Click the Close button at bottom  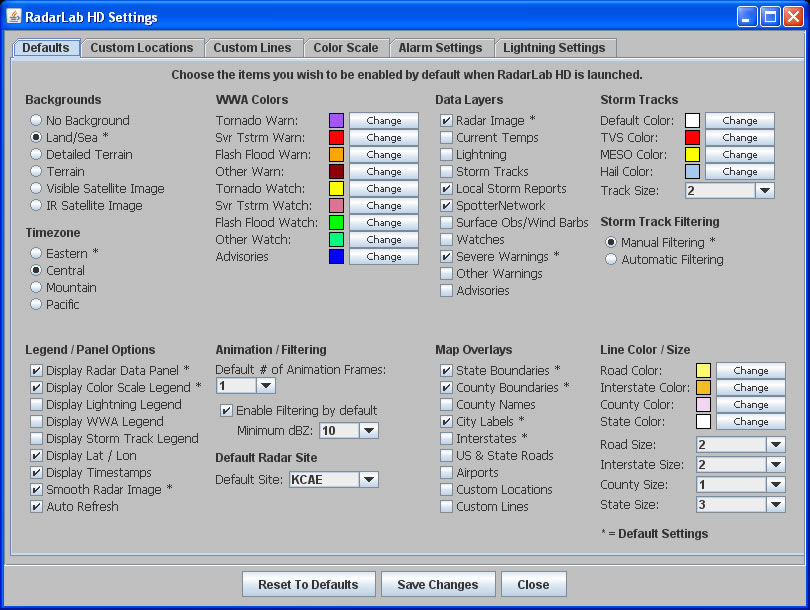click(534, 584)
